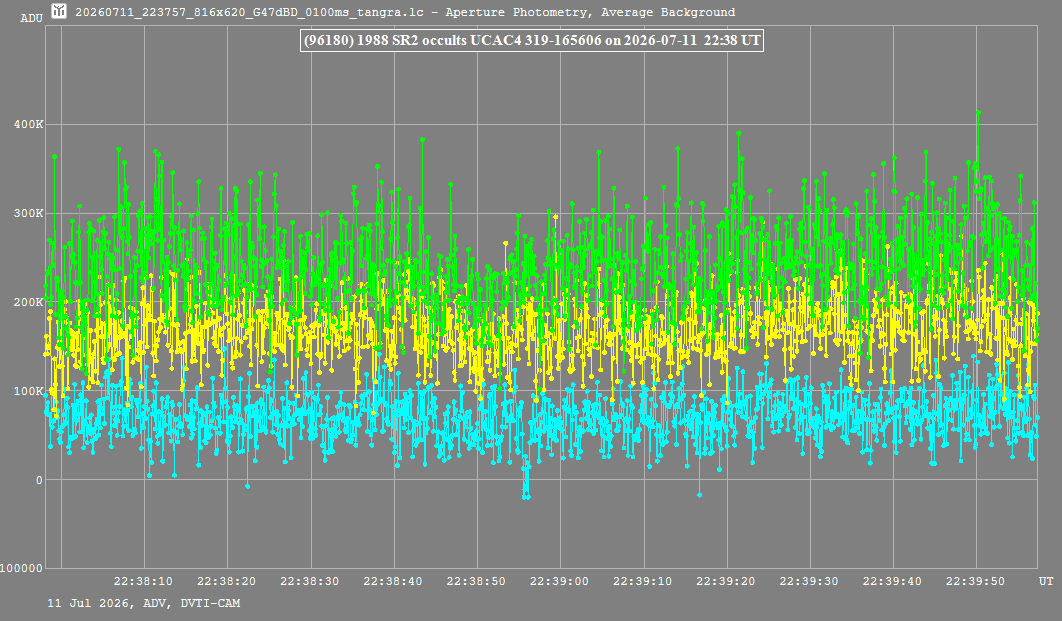The width and height of the screenshot is (1062, 621).
Task: Click the UT label on time axis
Action: tap(1046, 581)
